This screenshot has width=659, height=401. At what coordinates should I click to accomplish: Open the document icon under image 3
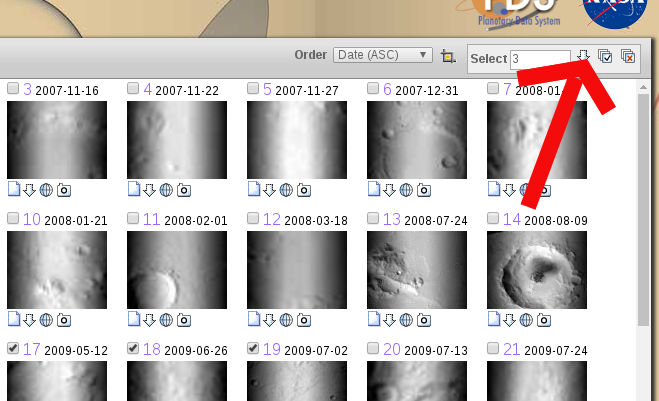14,189
